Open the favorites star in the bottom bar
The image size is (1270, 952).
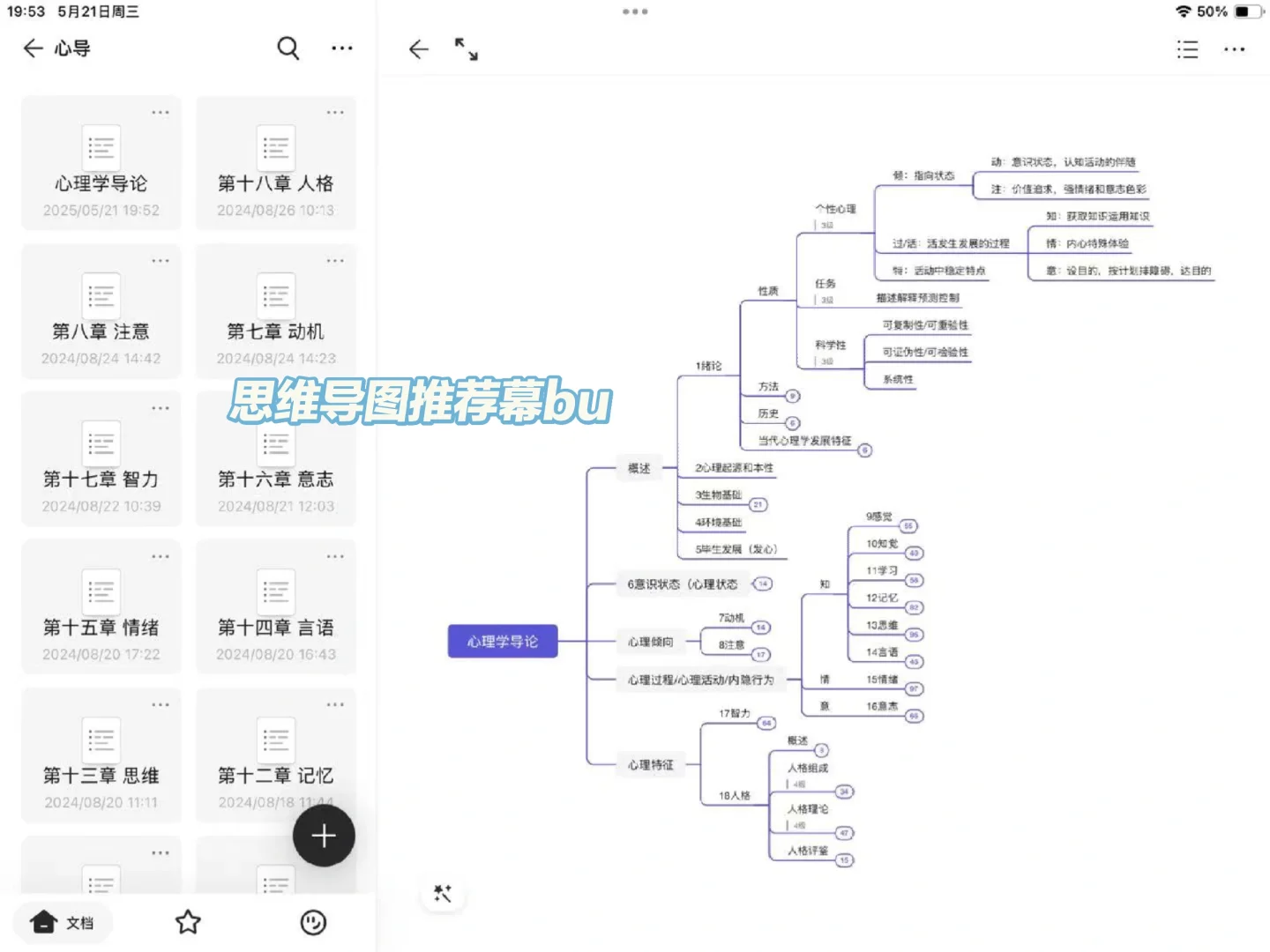pos(188,922)
